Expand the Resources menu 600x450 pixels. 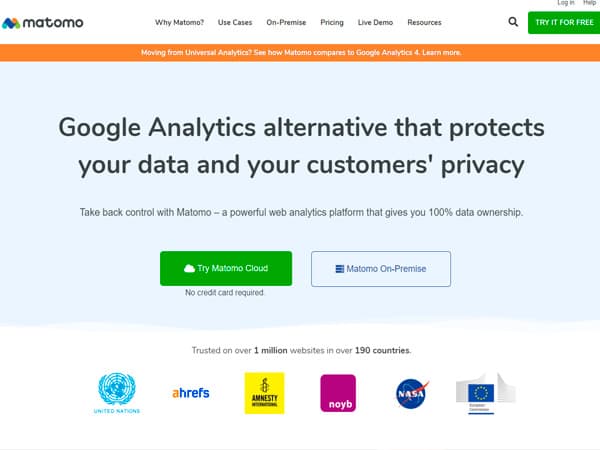point(424,23)
